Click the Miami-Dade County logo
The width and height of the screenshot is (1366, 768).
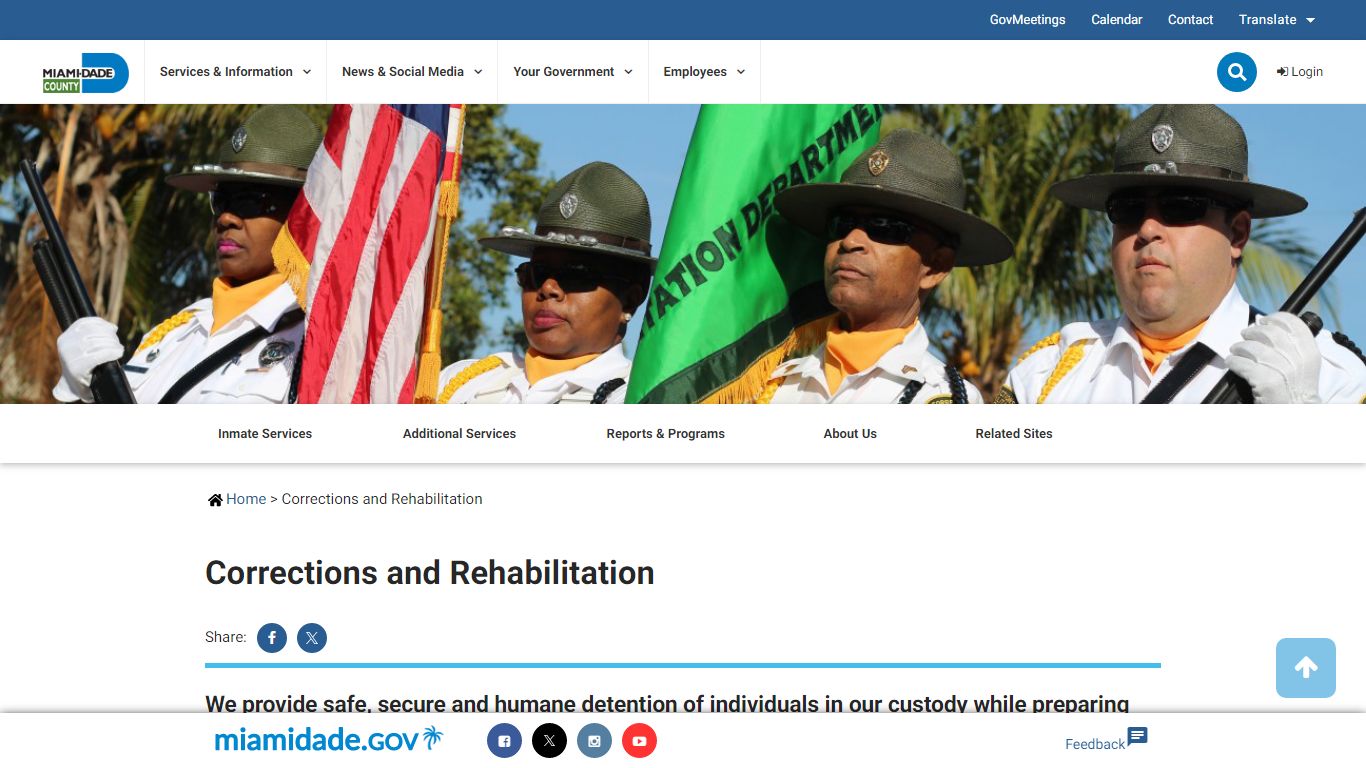85,73
